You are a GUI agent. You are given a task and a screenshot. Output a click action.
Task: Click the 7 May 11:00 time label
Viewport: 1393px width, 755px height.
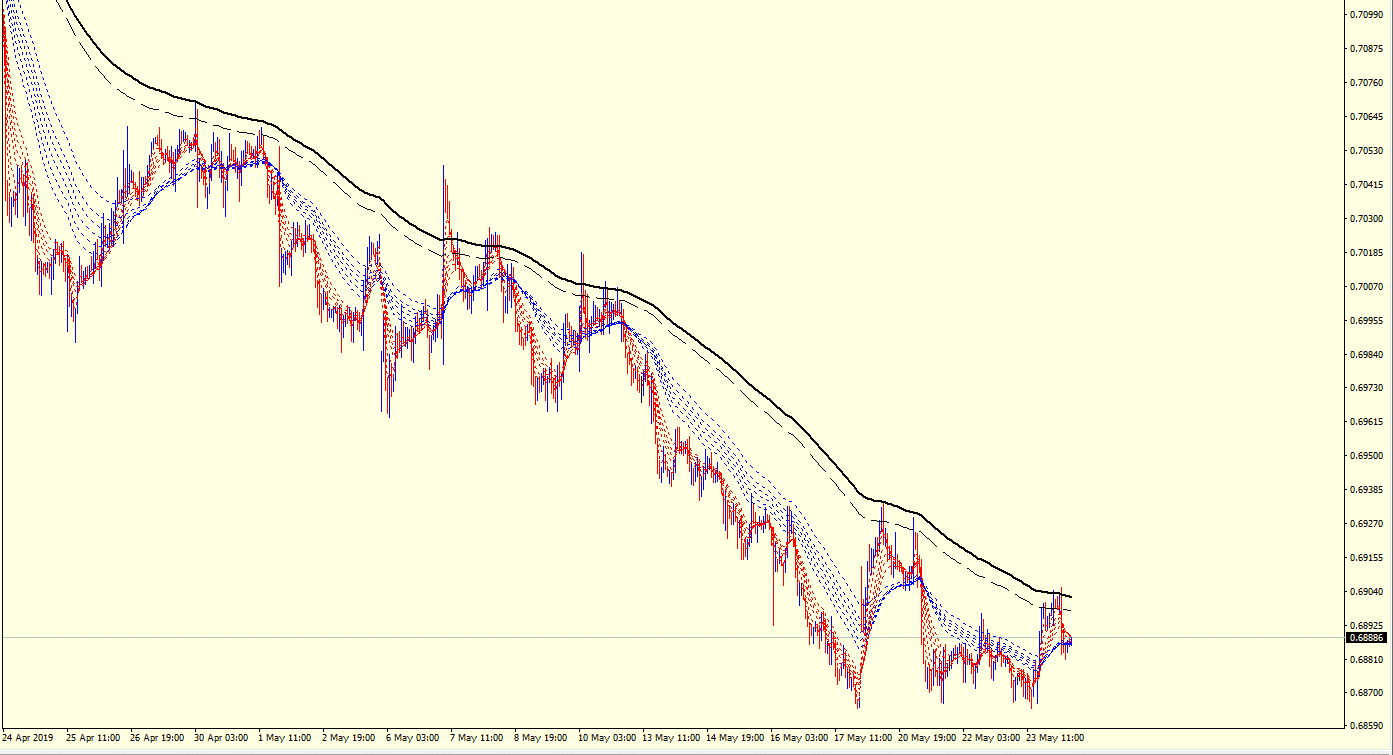pos(478,738)
